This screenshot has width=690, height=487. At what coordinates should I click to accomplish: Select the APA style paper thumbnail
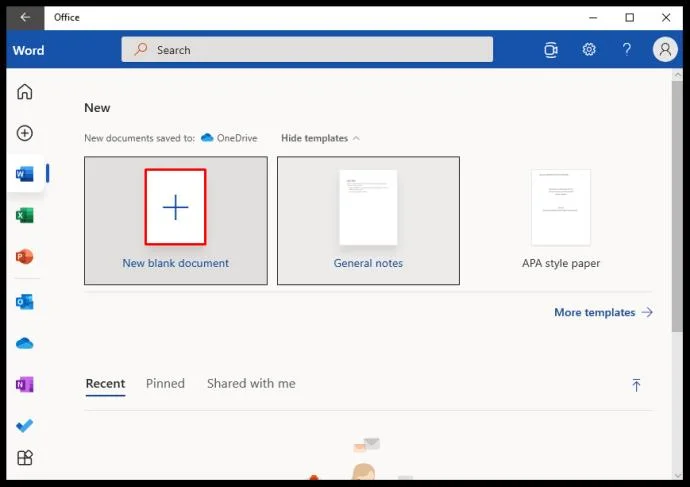click(561, 207)
